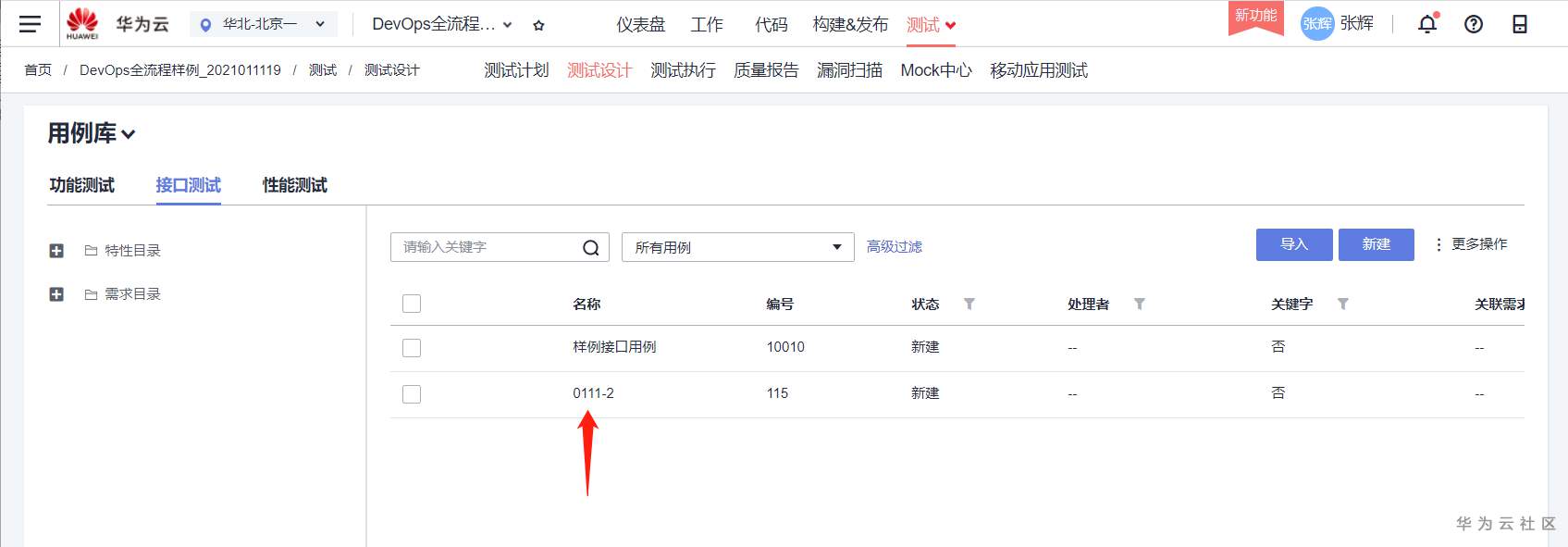Click the 特性目录 folder icon

click(x=91, y=251)
